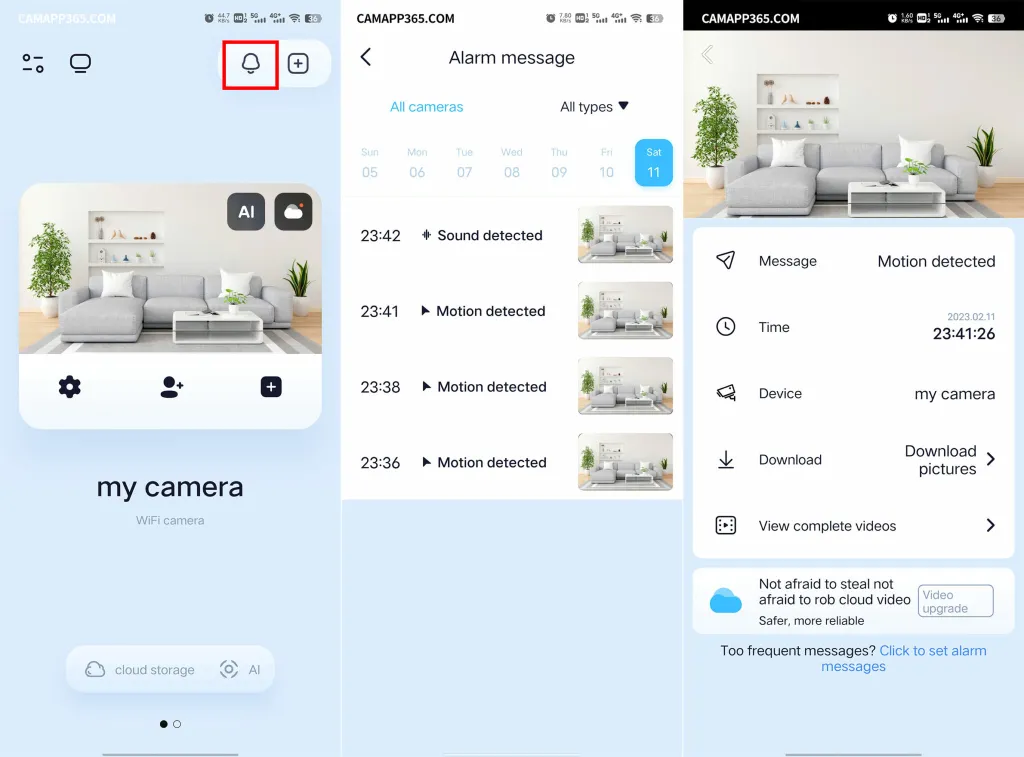Open camera settings gear icon
1024x757 pixels.
click(69, 387)
